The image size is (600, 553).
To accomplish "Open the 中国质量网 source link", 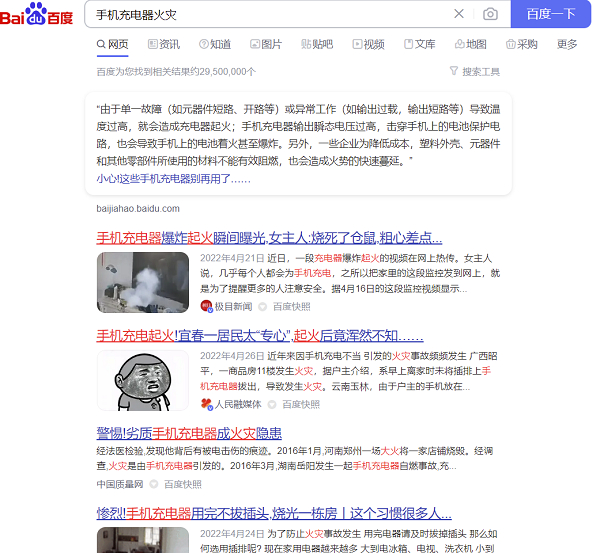I will (x=120, y=484).
